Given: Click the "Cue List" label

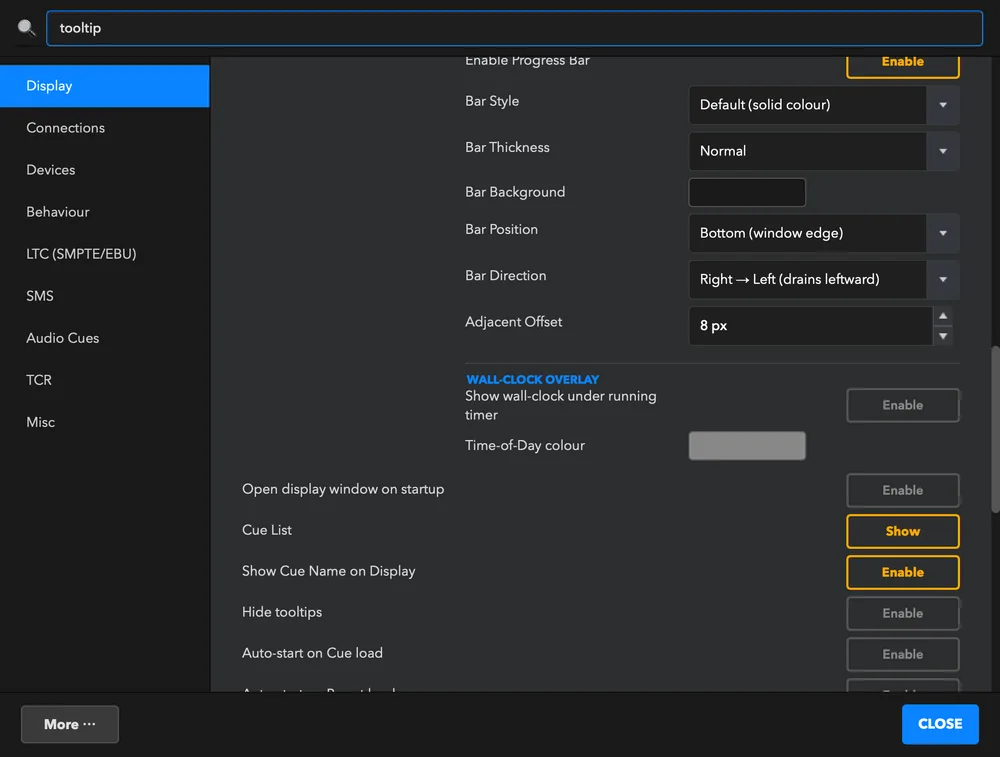Looking at the screenshot, I should click(267, 530).
